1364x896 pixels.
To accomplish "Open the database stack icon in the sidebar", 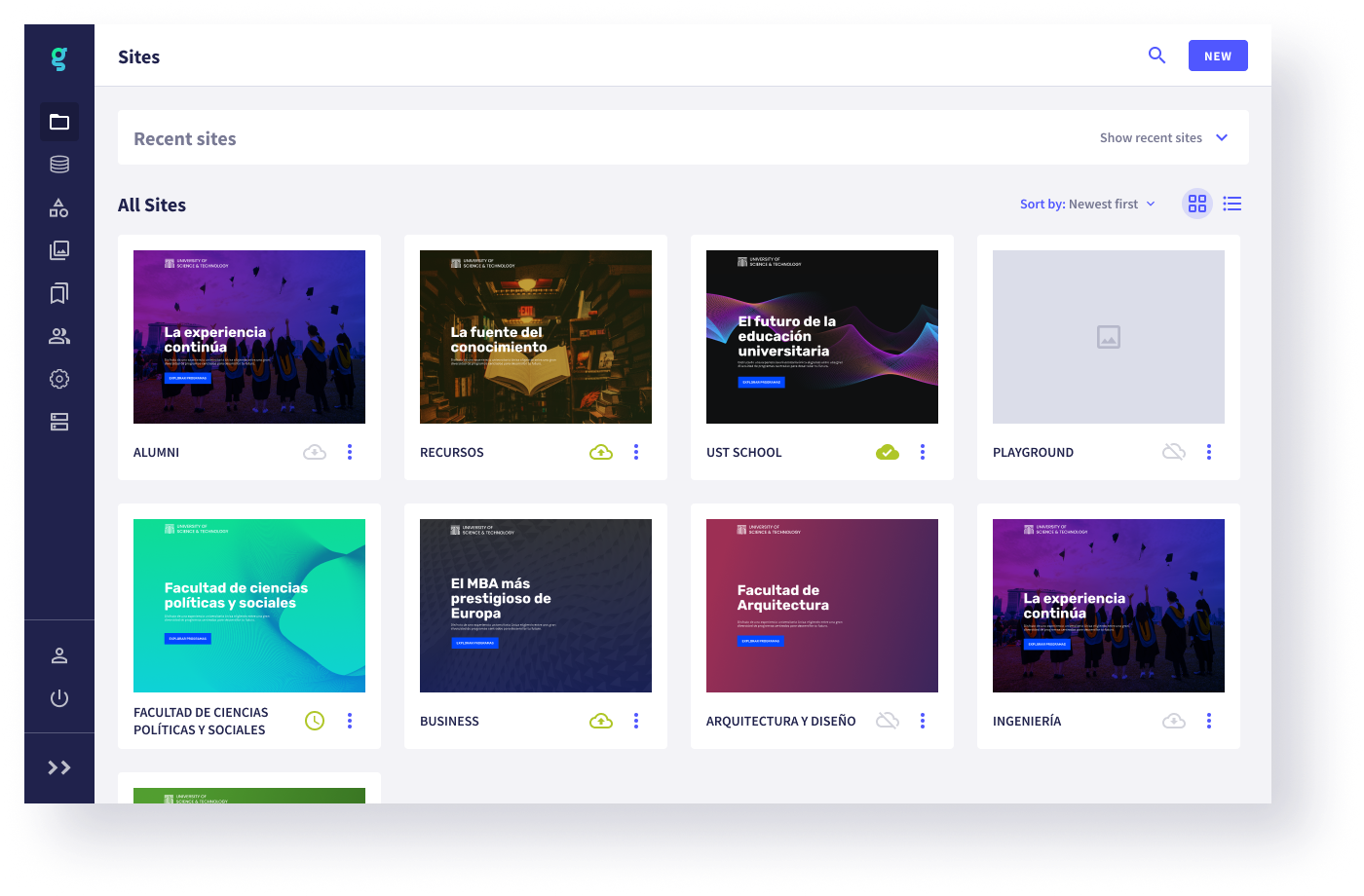I will point(59,165).
